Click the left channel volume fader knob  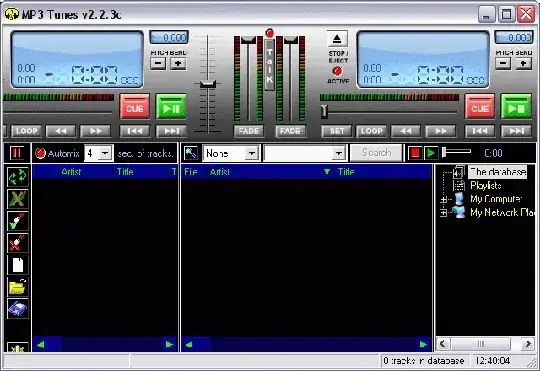click(248, 40)
